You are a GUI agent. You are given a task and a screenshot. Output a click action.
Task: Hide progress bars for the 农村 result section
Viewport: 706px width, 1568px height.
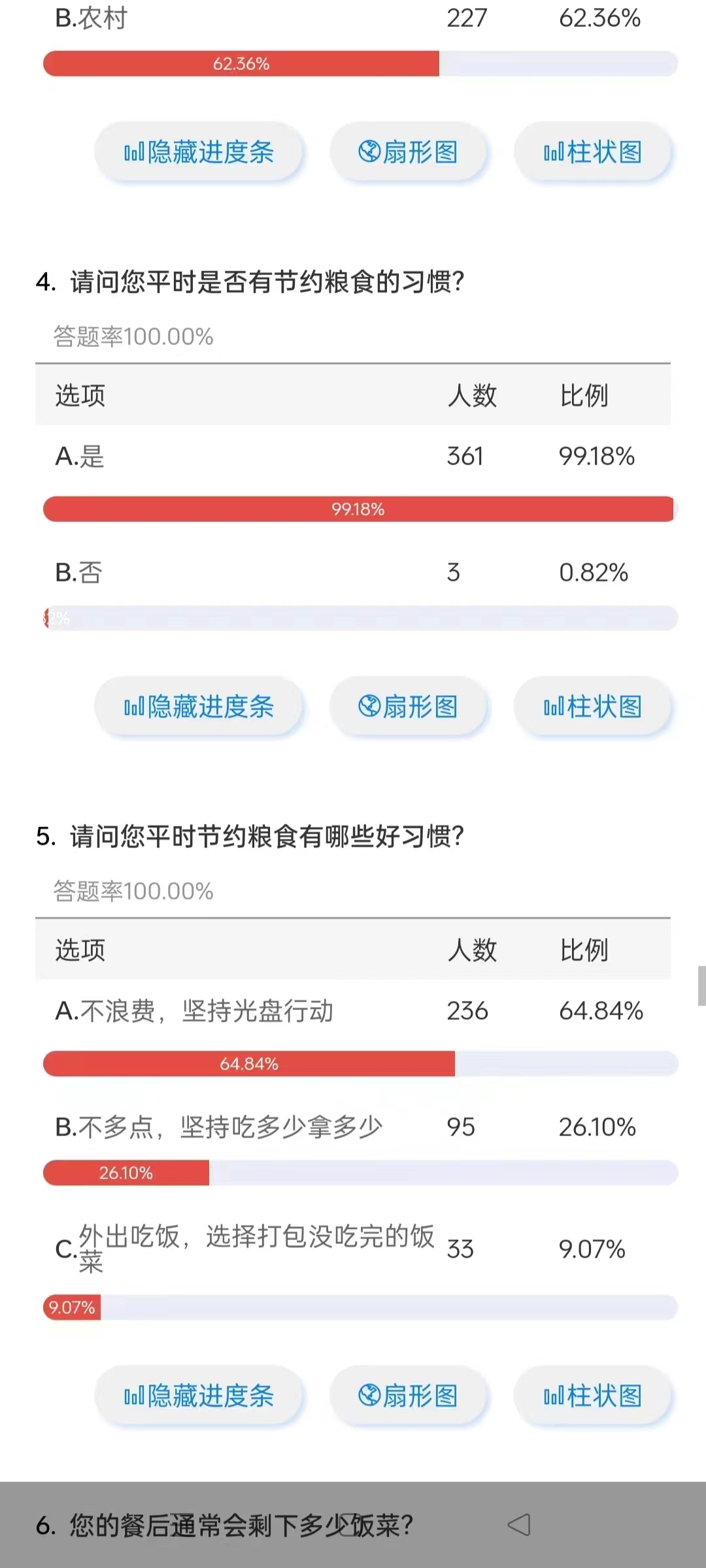[199, 152]
